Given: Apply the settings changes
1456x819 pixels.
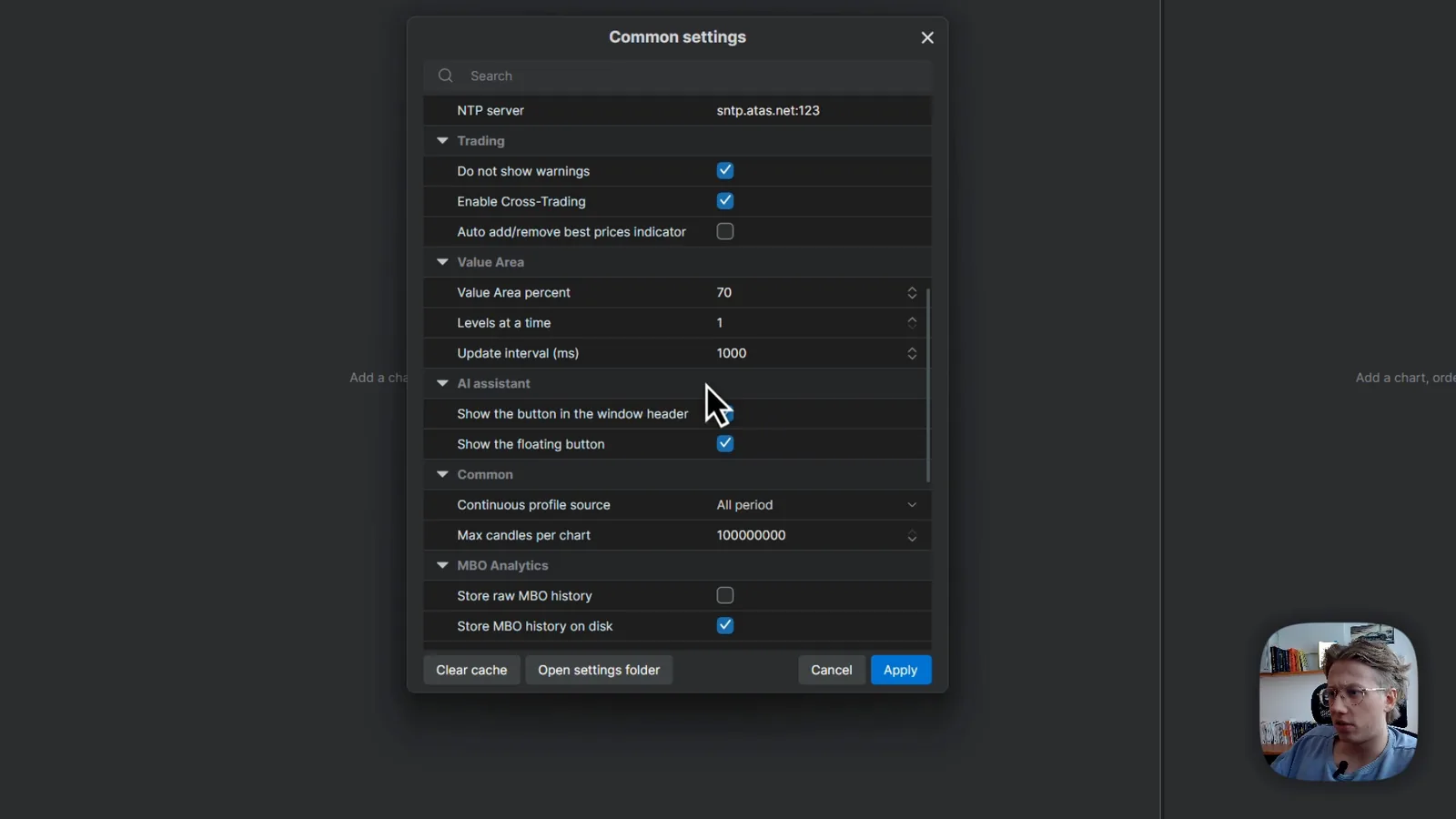Looking at the screenshot, I should coord(901,670).
